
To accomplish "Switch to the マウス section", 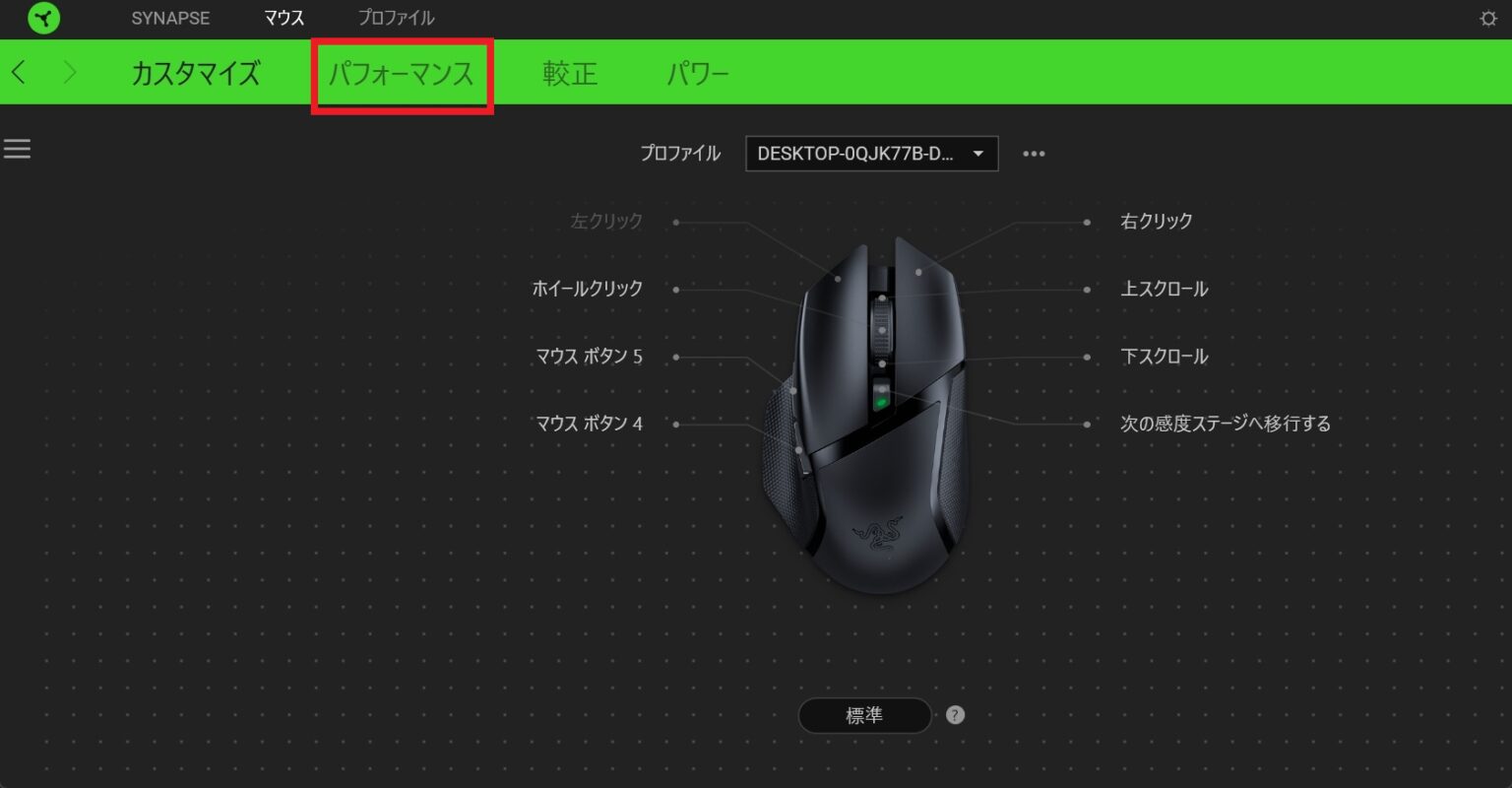I will (283, 18).
